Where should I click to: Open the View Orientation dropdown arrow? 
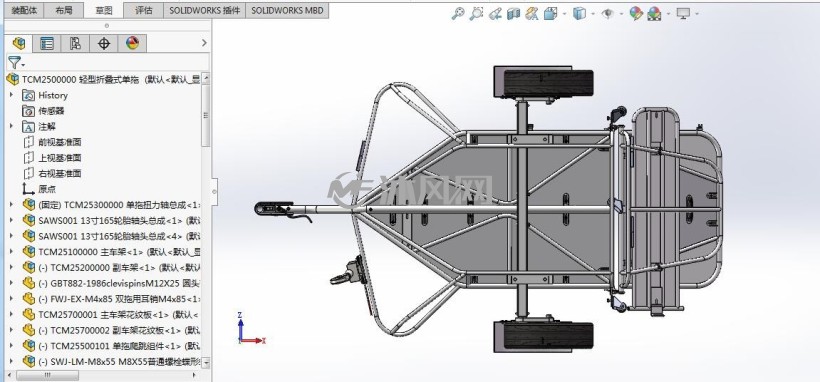(x=564, y=14)
